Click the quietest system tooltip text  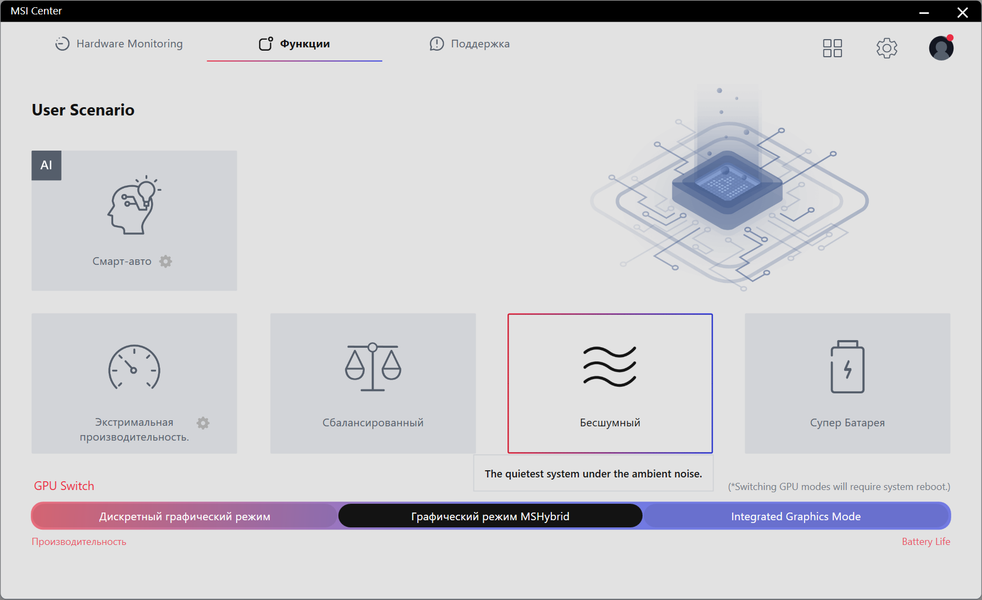[593, 474]
